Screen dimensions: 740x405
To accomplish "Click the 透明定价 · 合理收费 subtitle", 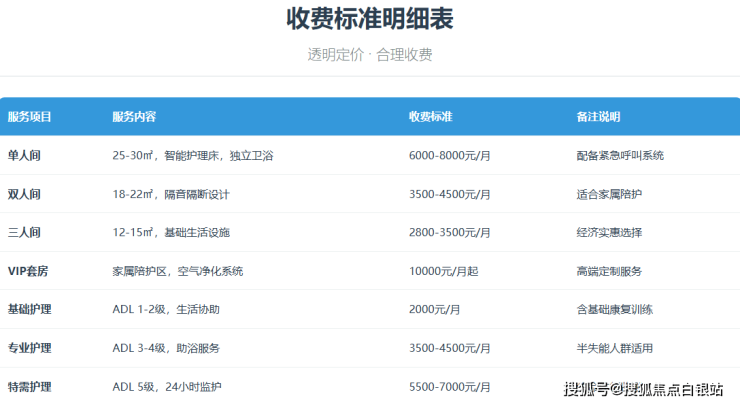I will [x=369, y=55].
